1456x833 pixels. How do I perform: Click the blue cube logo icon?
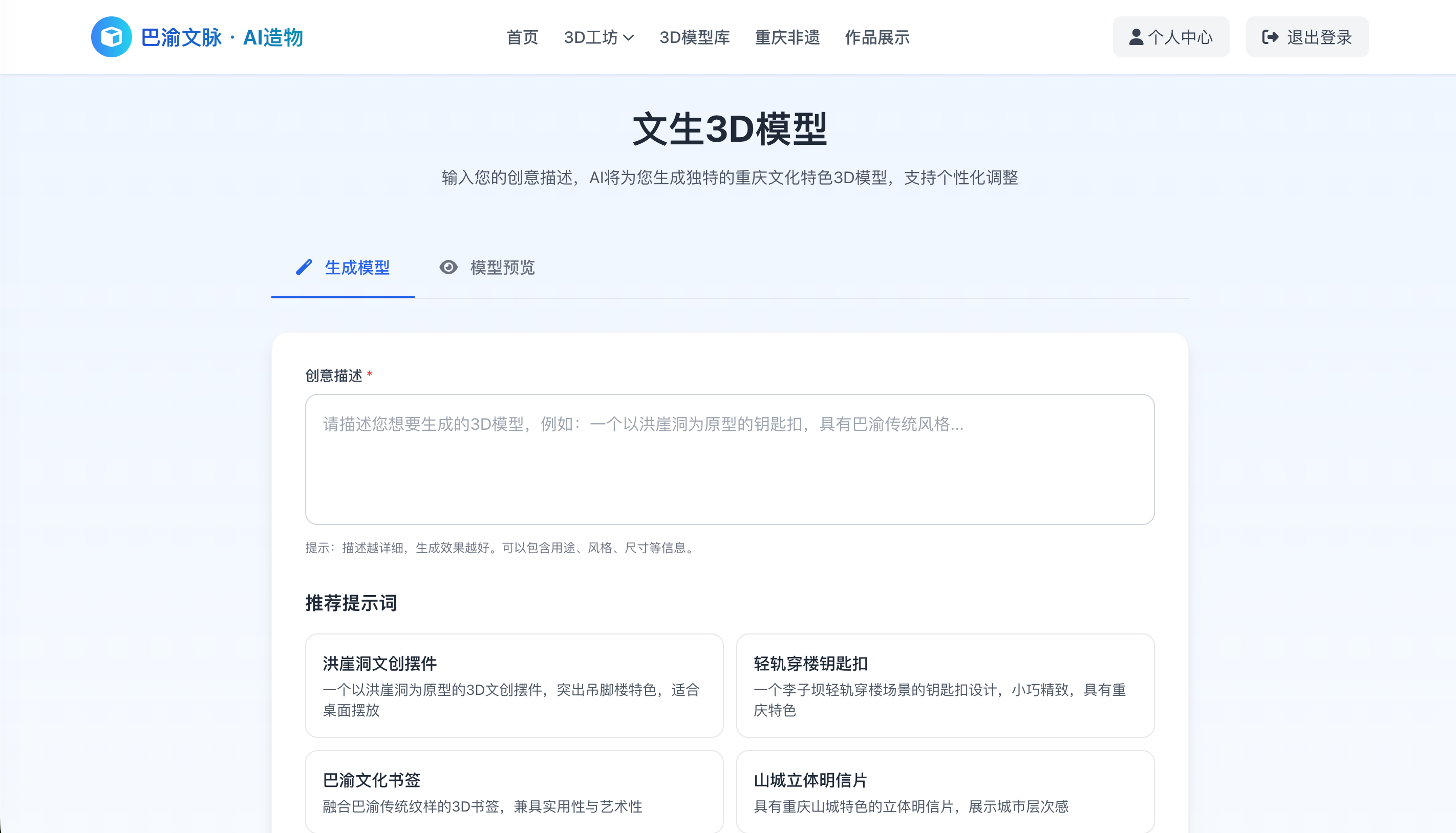point(111,37)
